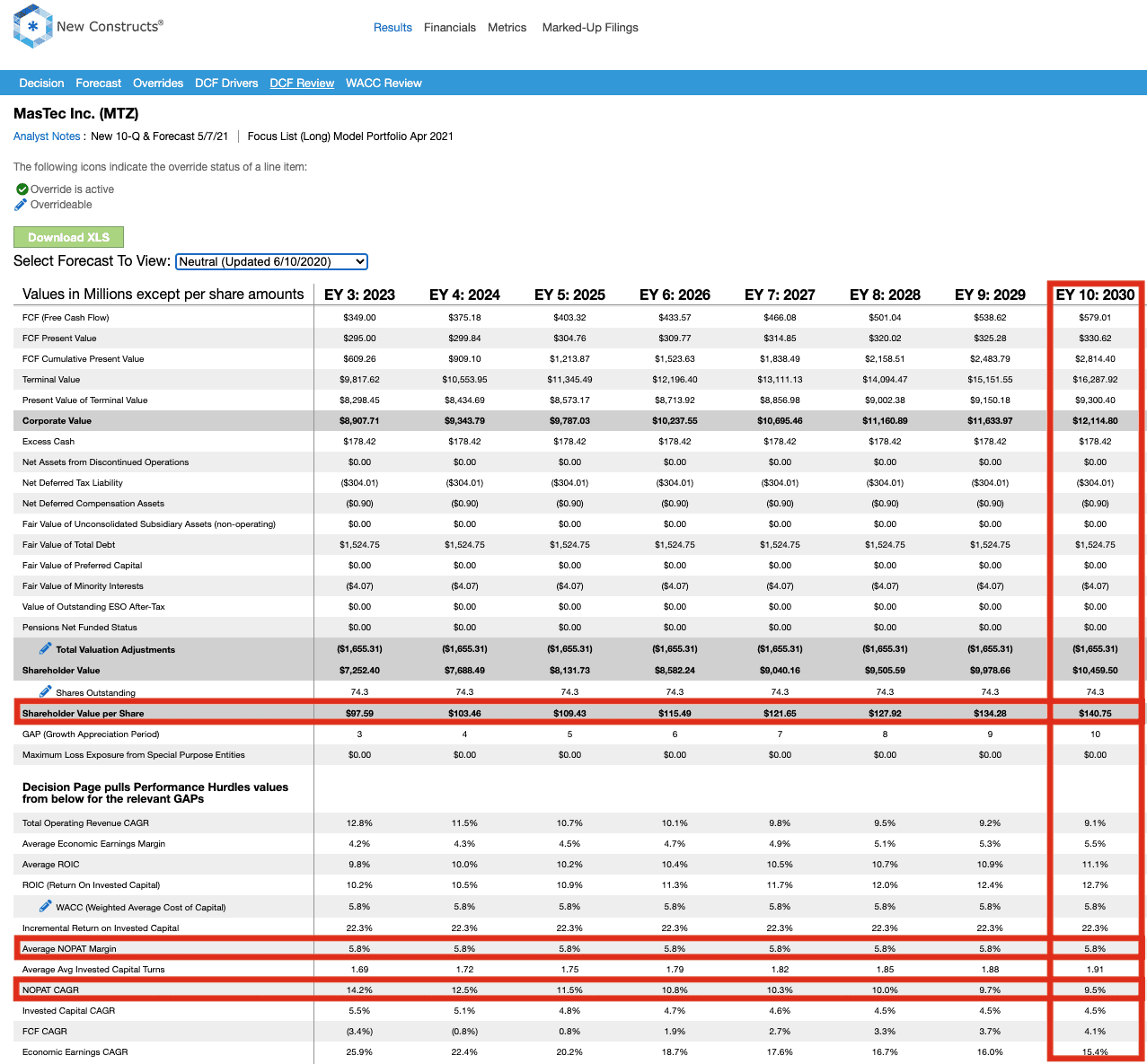
Task: Click the $97.59 value for EY 3
Action: [x=359, y=714]
